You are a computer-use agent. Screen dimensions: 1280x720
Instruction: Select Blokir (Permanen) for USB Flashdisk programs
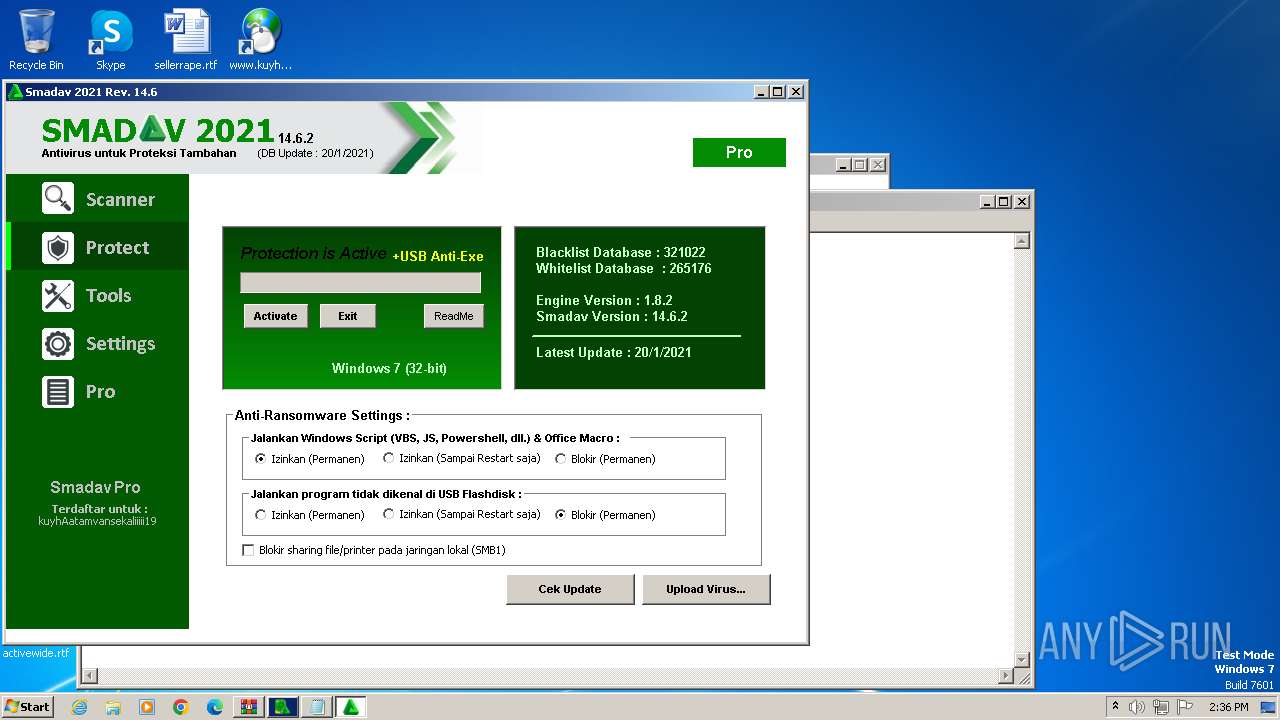(561, 515)
